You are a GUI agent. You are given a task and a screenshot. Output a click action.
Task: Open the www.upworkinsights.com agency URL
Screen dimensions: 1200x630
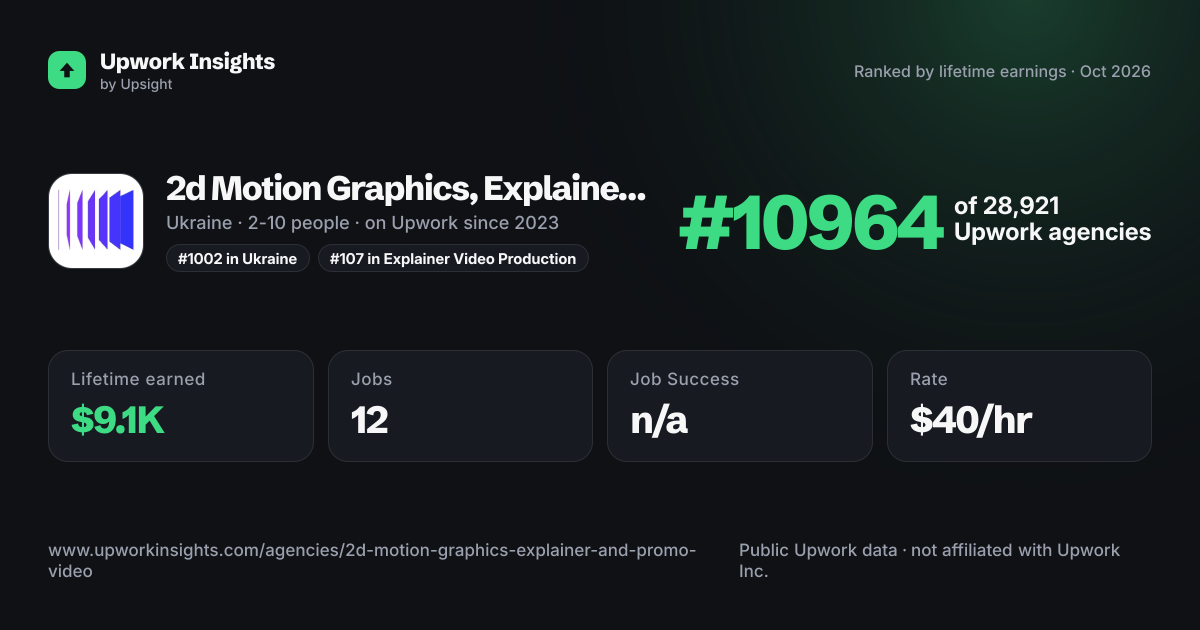tap(372, 561)
